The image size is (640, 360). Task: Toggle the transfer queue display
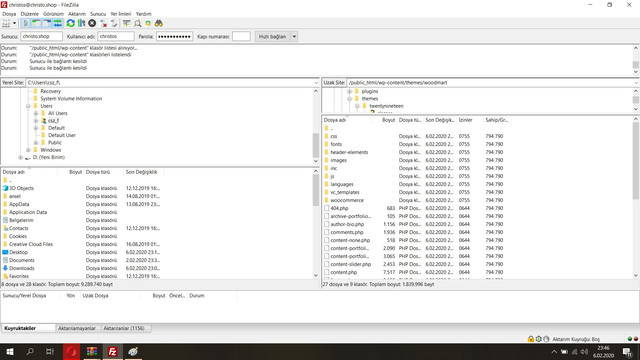click(58, 23)
